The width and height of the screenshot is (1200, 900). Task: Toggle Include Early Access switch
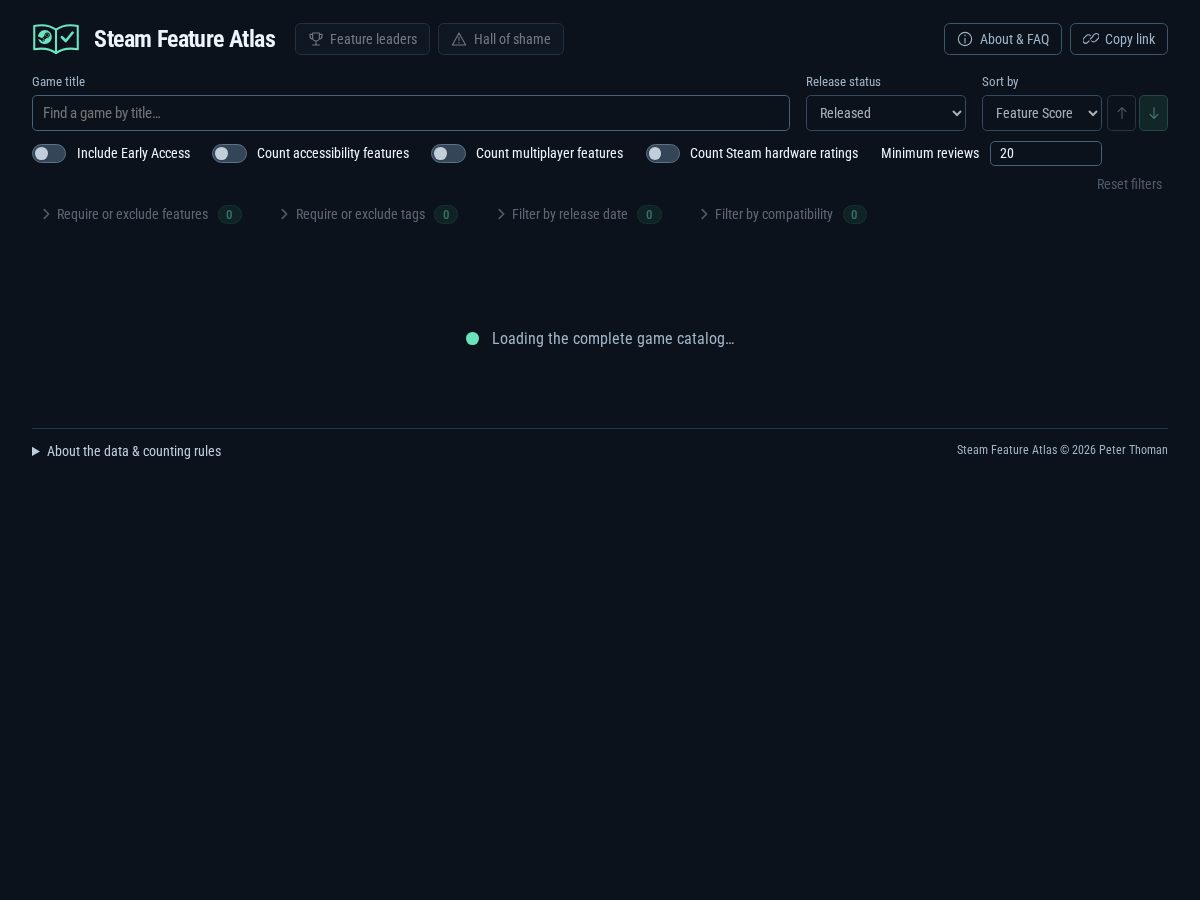[x=49, y=153]
